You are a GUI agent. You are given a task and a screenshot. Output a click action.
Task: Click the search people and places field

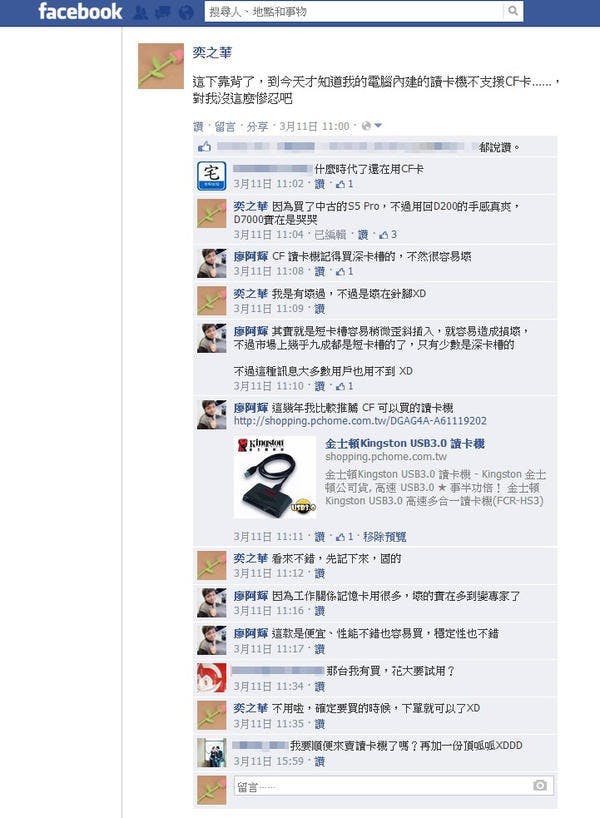pos(354,11)
